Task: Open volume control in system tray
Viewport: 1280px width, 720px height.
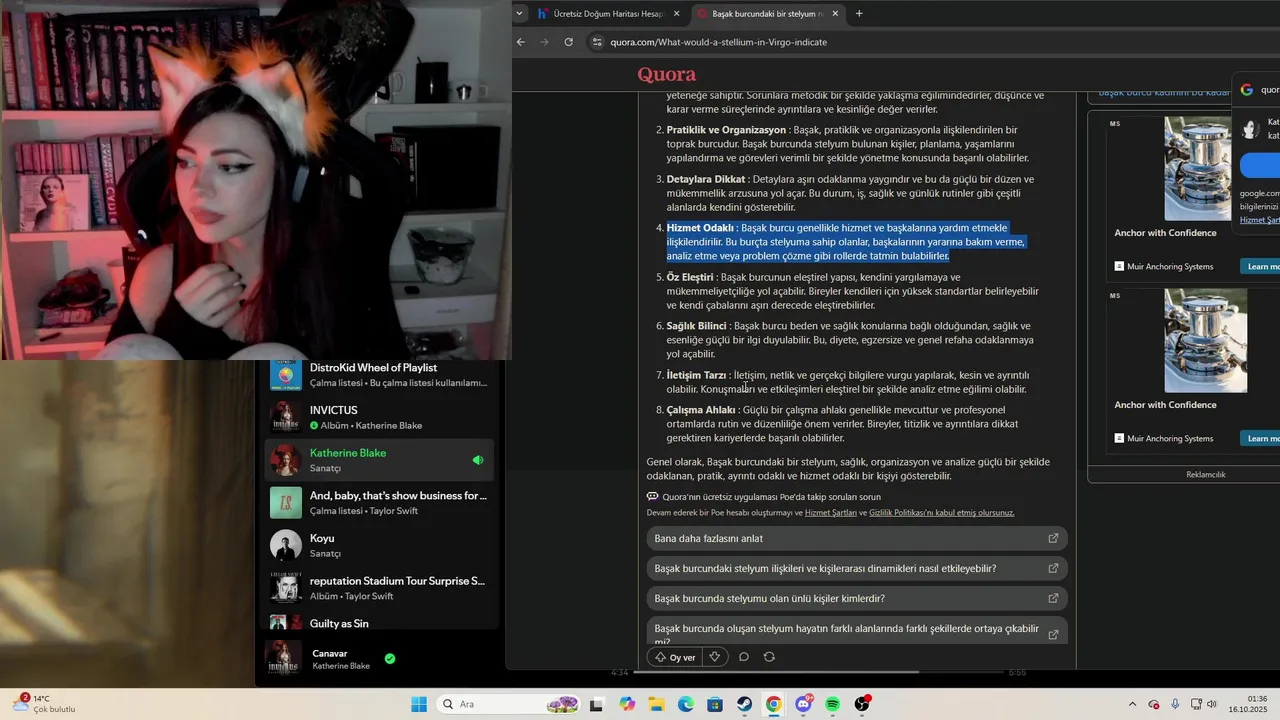Action: click(1212, 704)
